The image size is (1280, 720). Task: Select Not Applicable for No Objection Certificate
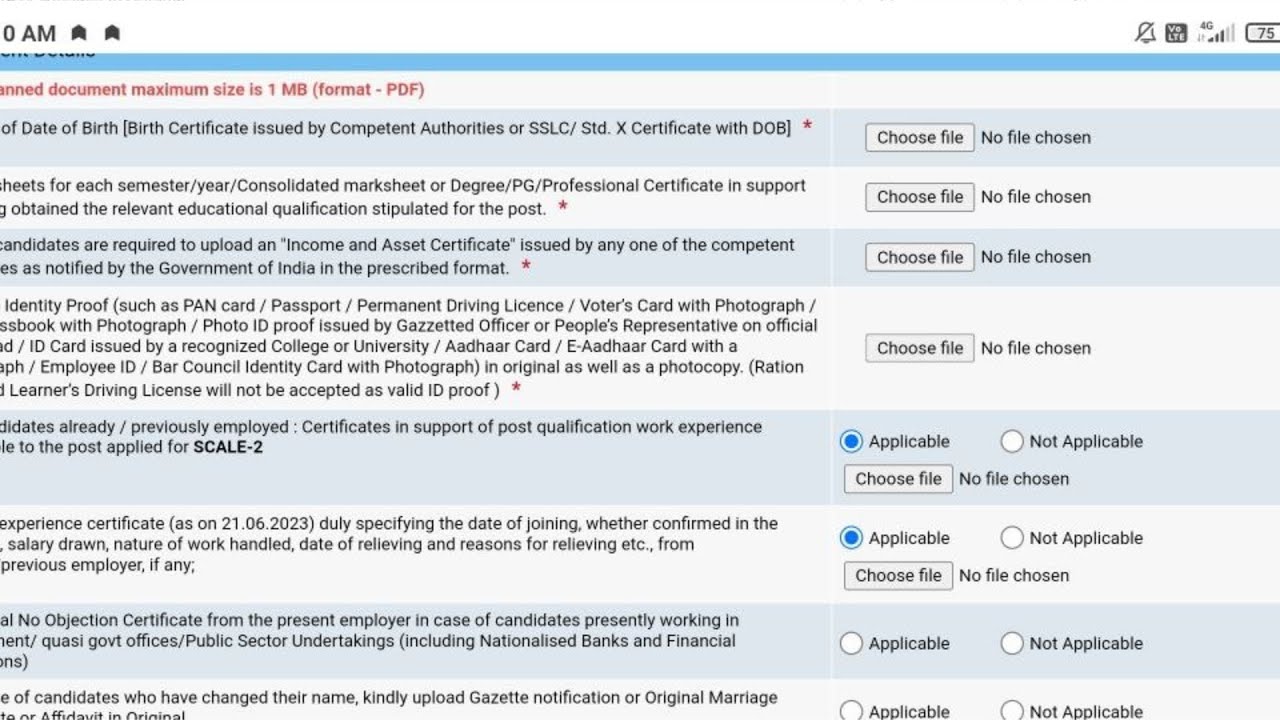tap(1012, 643)
